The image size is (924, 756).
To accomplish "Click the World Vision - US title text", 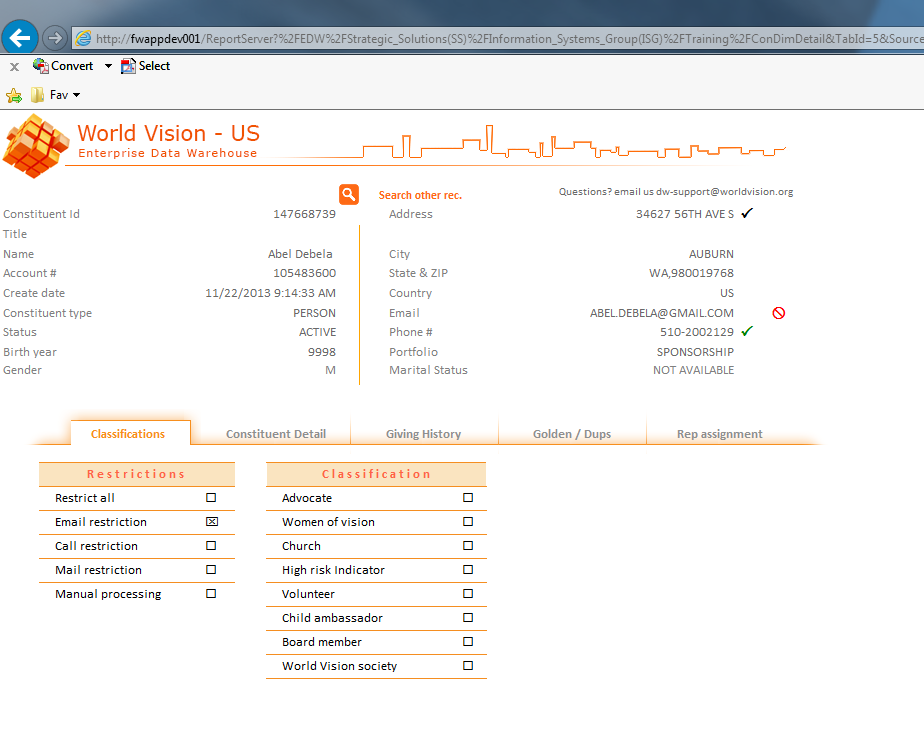I will pos(169,133).
